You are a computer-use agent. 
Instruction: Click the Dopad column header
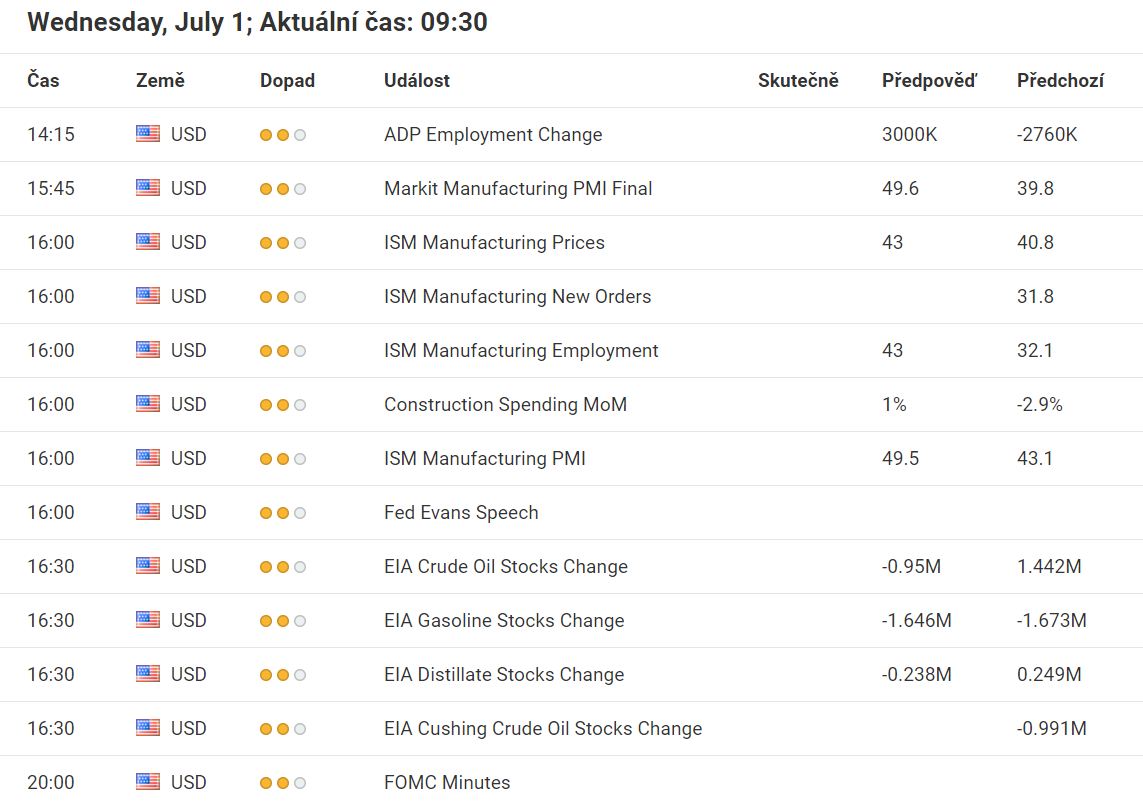(x=287, y=81)
